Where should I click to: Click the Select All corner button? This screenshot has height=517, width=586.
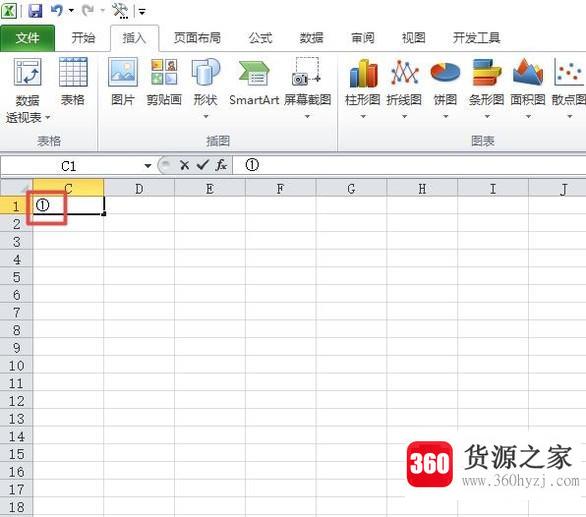point(16,188)
